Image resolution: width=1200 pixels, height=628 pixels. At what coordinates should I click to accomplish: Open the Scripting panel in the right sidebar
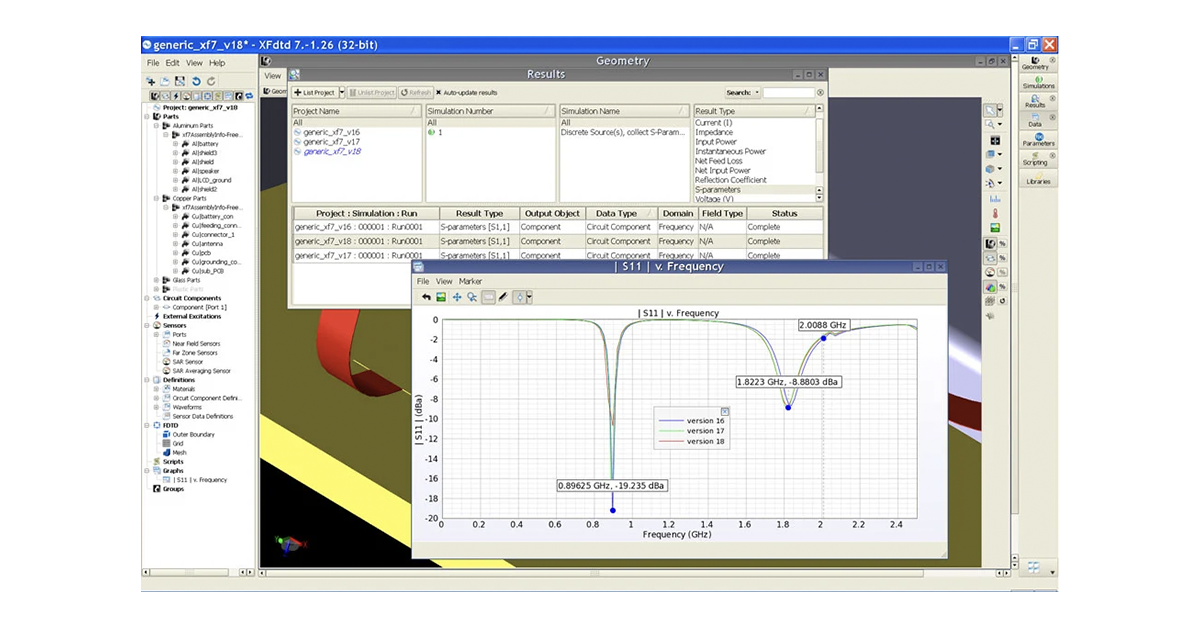click(x=1038, y=160)
